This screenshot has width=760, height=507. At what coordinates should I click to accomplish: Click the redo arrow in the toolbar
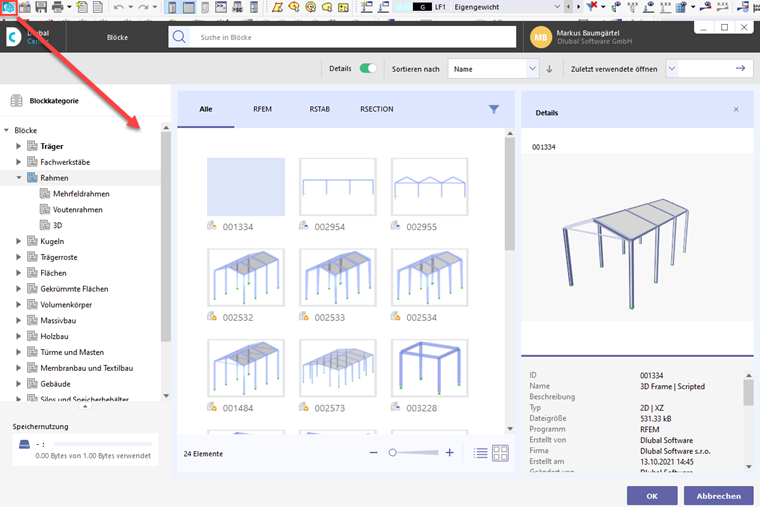pos(142,7)
